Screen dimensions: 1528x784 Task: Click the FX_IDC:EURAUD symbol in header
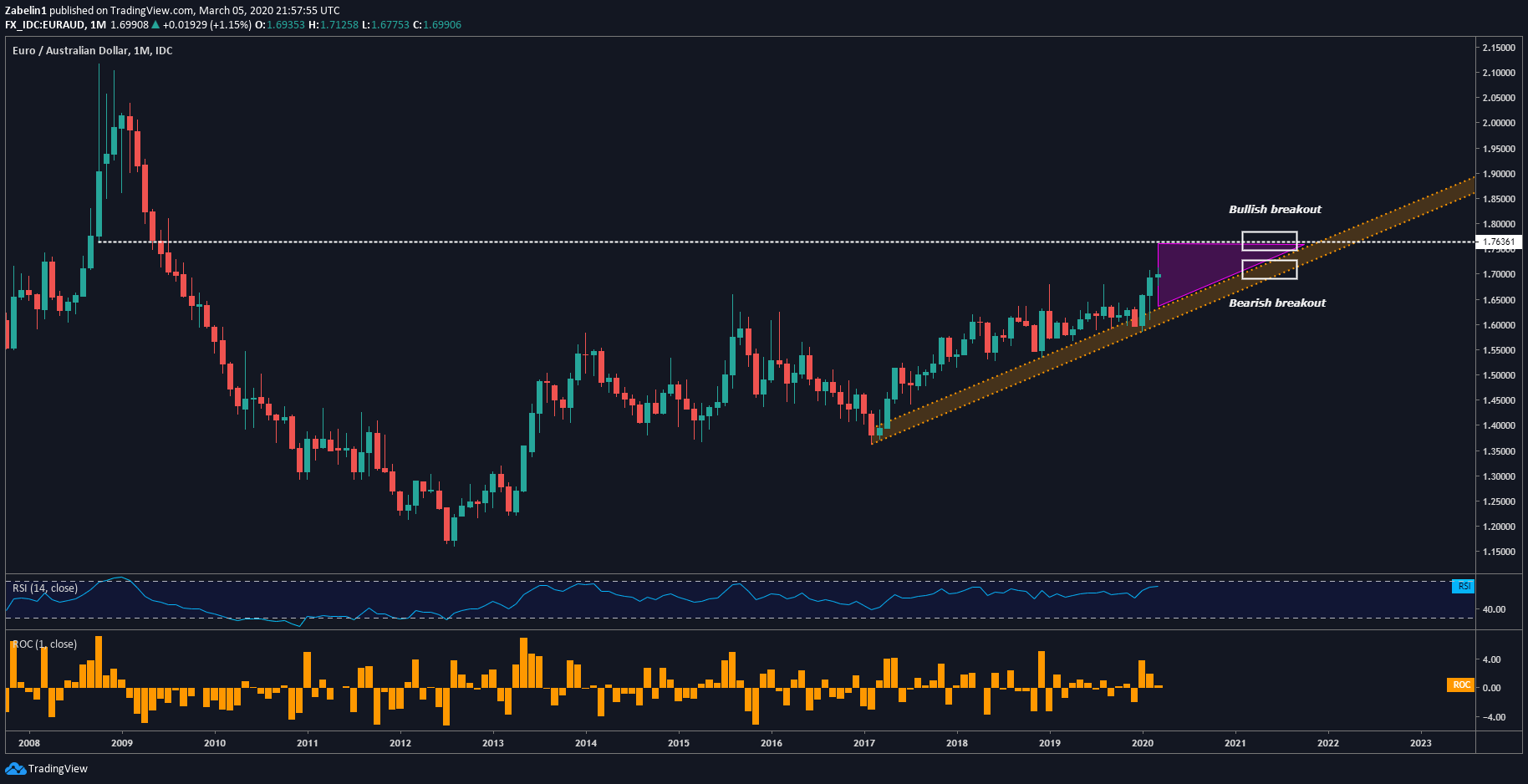tap(45, 25)
